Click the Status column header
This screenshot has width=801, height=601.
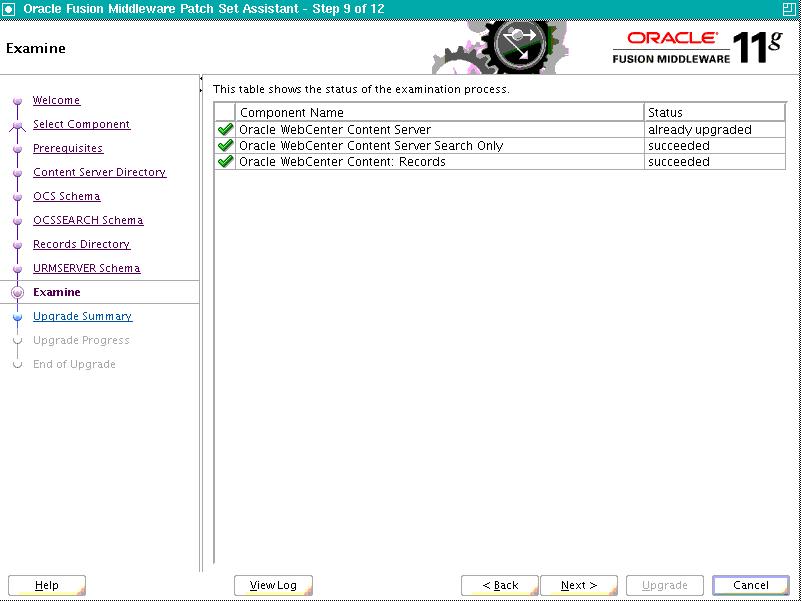tap(715, 112)
